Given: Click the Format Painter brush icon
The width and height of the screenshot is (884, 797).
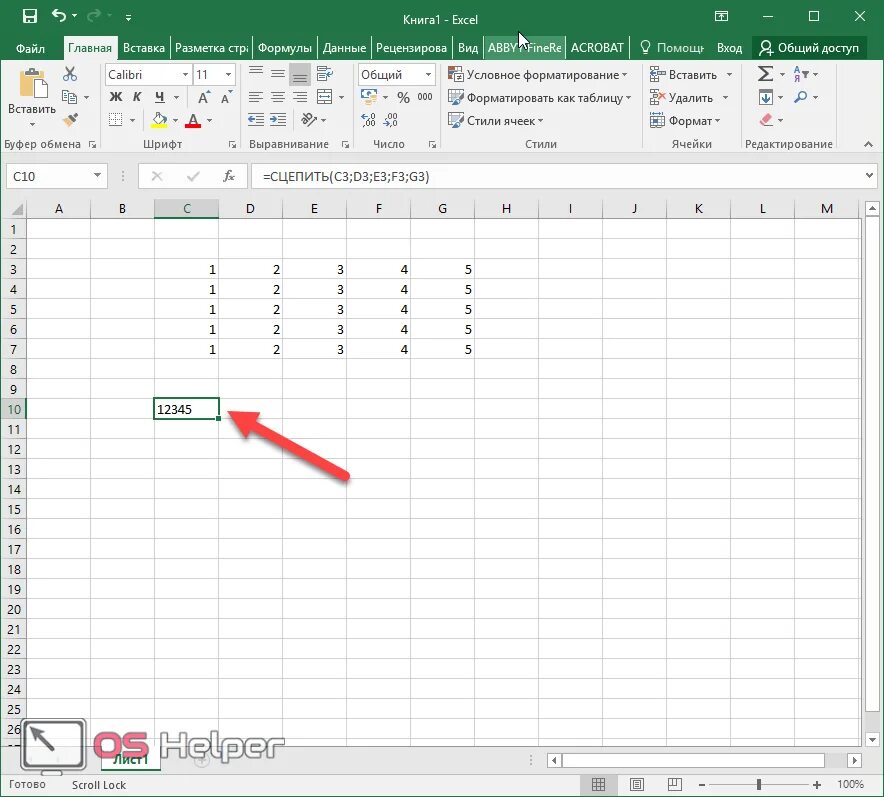Looking at the screenshot, I should point(70,120).
